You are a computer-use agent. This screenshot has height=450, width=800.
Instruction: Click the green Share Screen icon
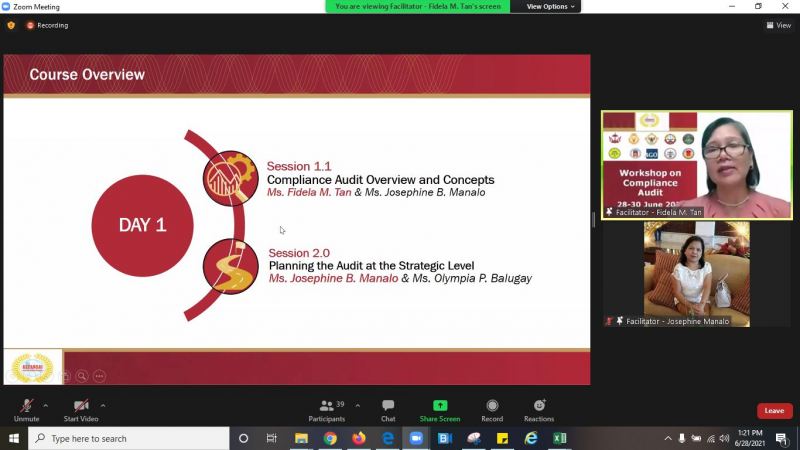click(440, 406)
